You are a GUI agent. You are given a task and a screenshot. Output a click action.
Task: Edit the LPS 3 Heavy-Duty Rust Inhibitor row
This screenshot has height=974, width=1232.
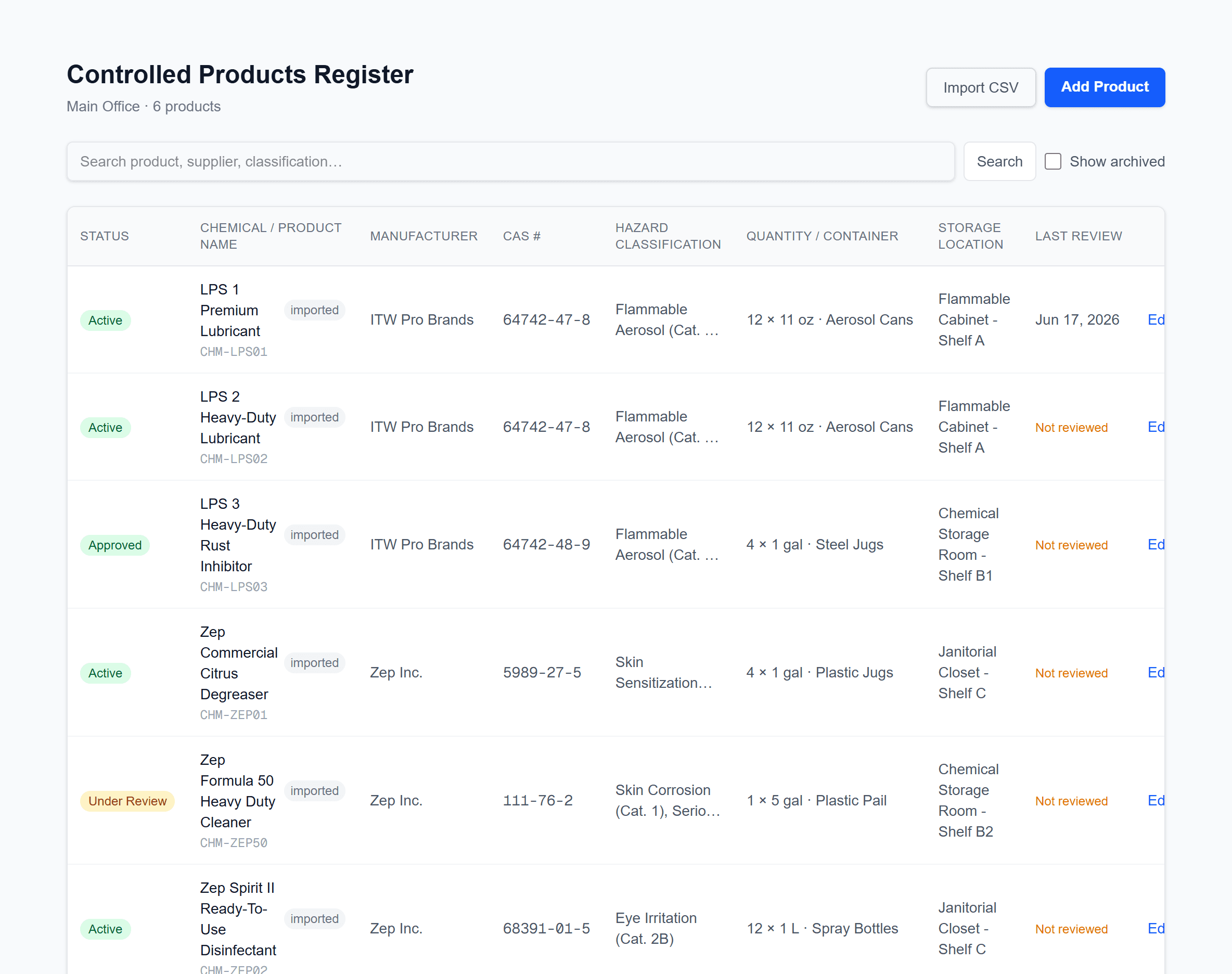(1156, 545)
